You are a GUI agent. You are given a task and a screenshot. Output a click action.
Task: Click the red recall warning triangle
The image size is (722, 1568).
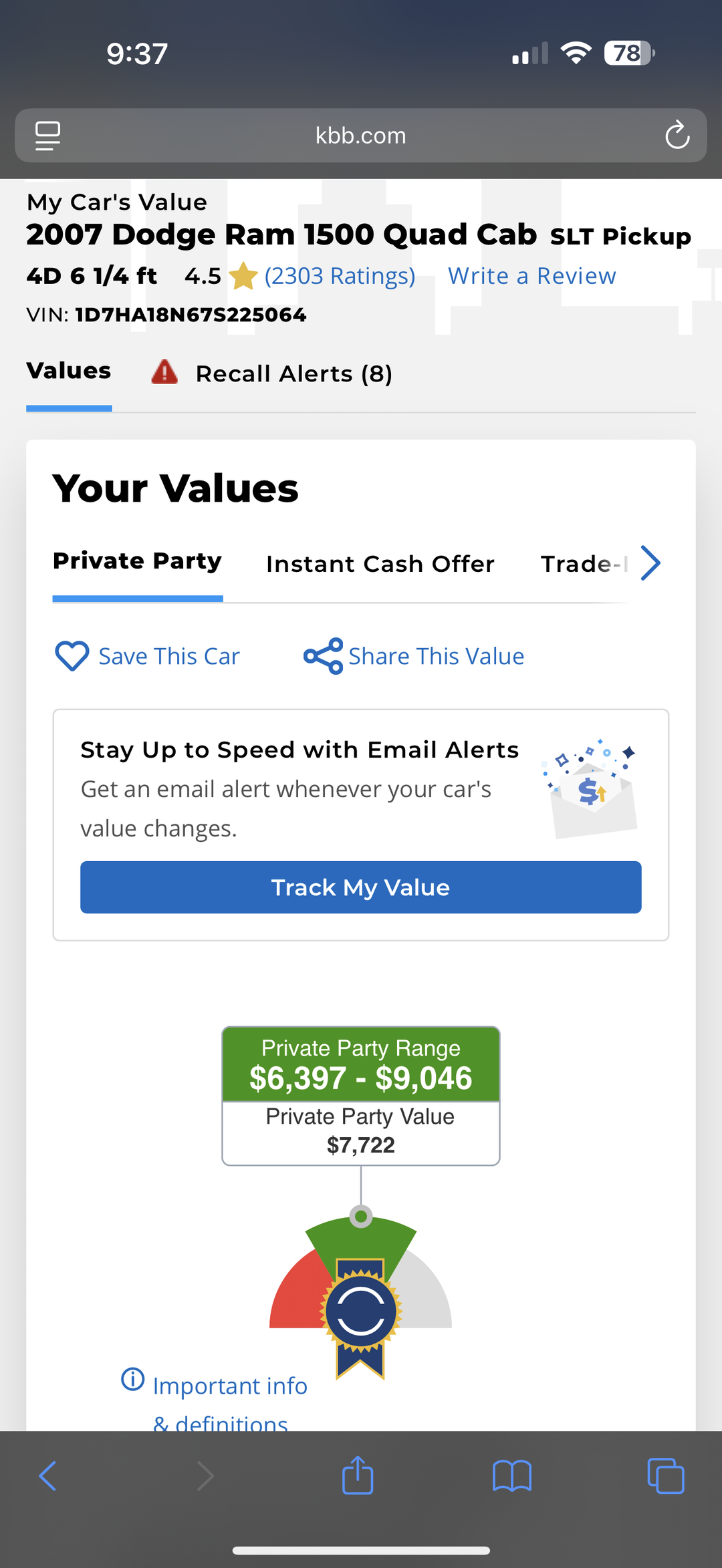click(164, 372)
